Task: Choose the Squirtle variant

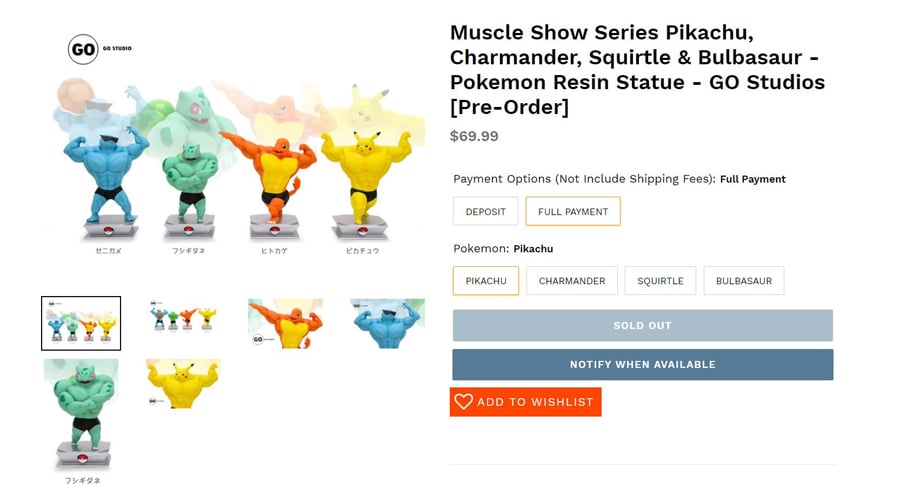Action: 660,281
